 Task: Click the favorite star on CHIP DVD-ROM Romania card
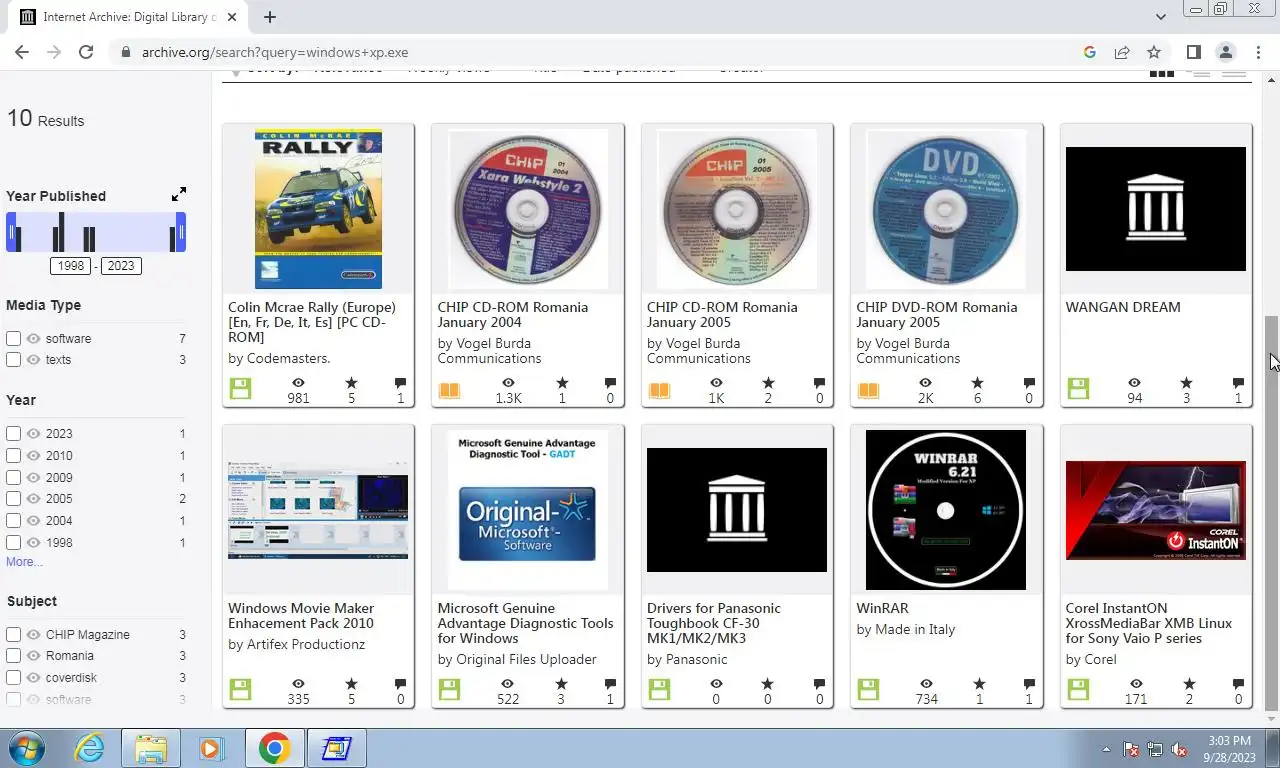[977, 383]
